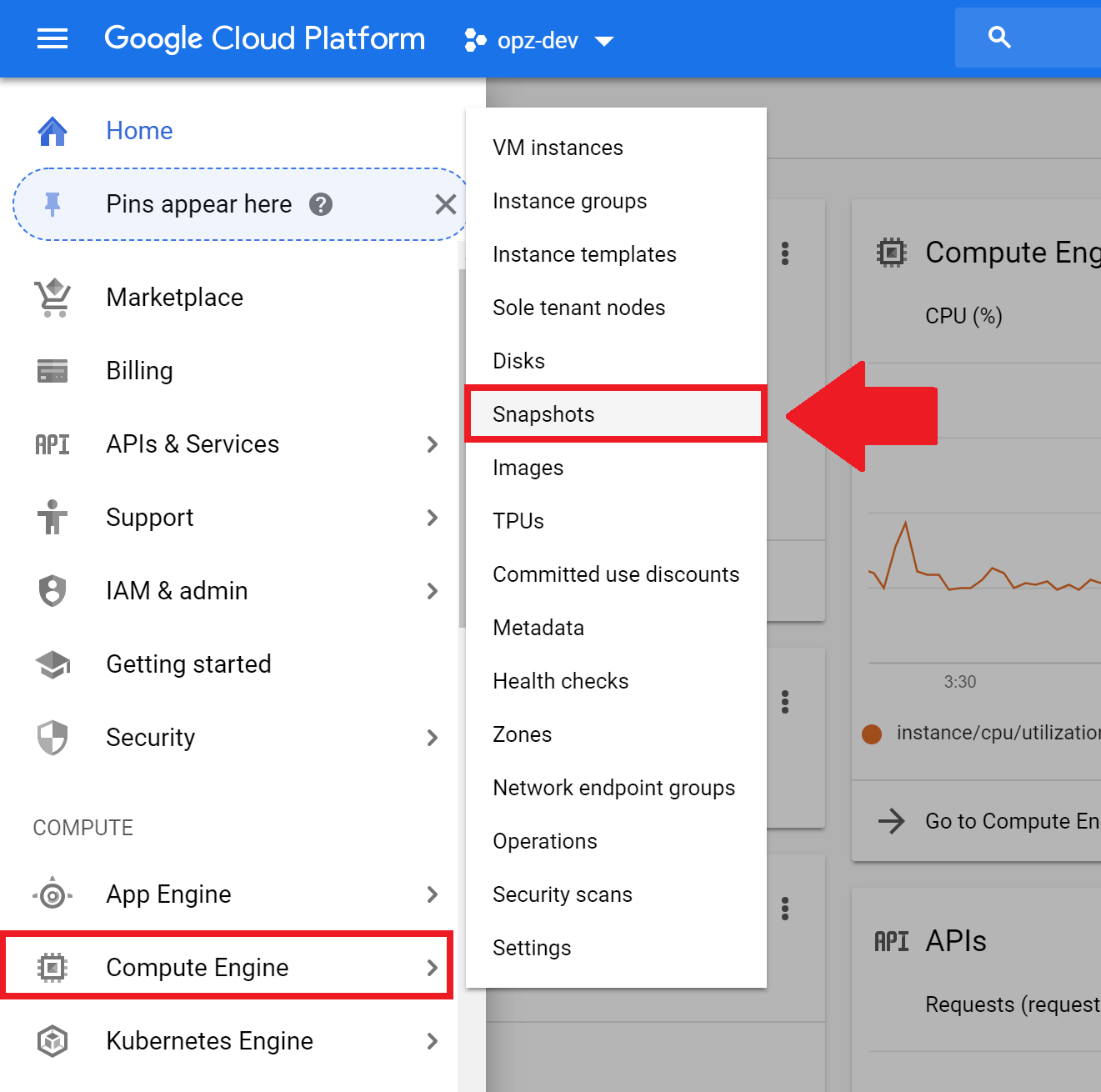Screen dimensions: 1101x1092
Task: Open the top card's three-dot options menu
Action: coord(785,254)
